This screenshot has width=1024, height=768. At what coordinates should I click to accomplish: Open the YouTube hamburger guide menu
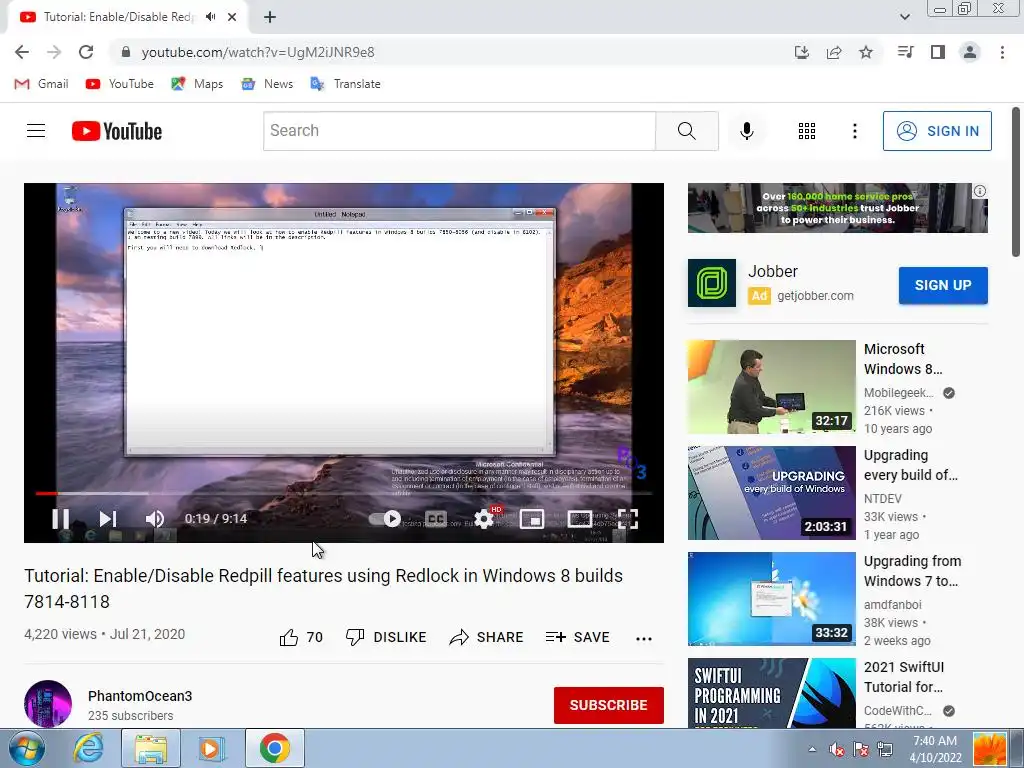tap(36, 131)
